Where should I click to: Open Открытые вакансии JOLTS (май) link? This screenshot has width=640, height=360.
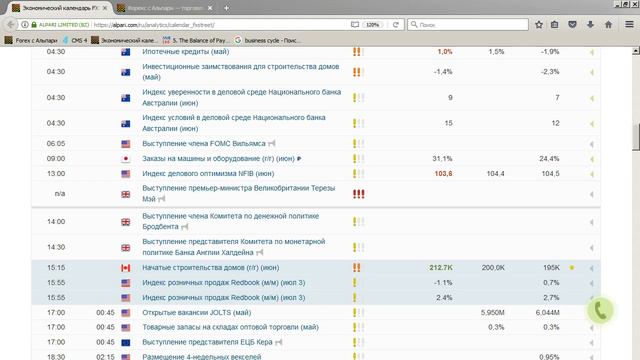tap(197, 313)
